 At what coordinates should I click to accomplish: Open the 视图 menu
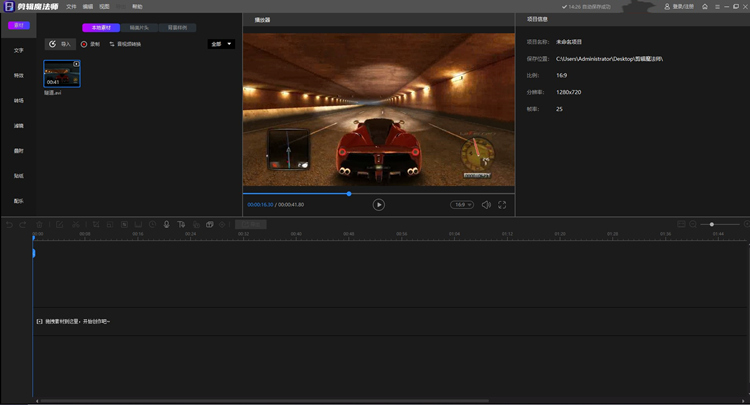point(104,7)
